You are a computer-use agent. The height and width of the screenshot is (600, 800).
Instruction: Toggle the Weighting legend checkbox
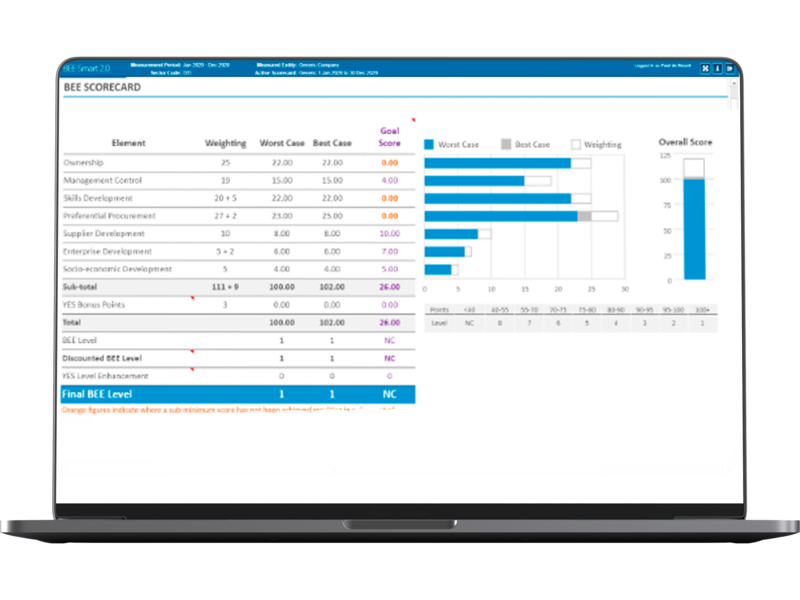point(576,144)
